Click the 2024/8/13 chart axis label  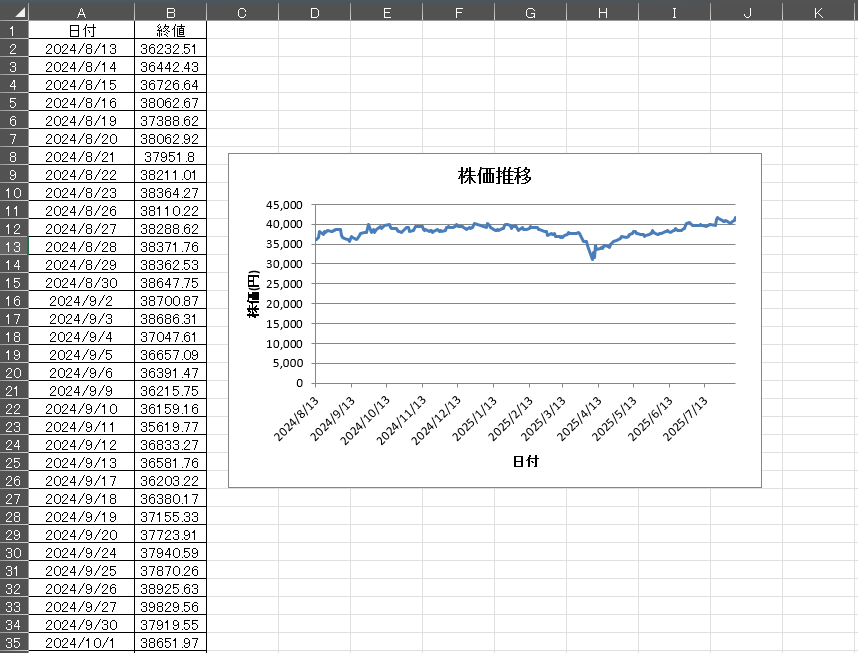296,419
